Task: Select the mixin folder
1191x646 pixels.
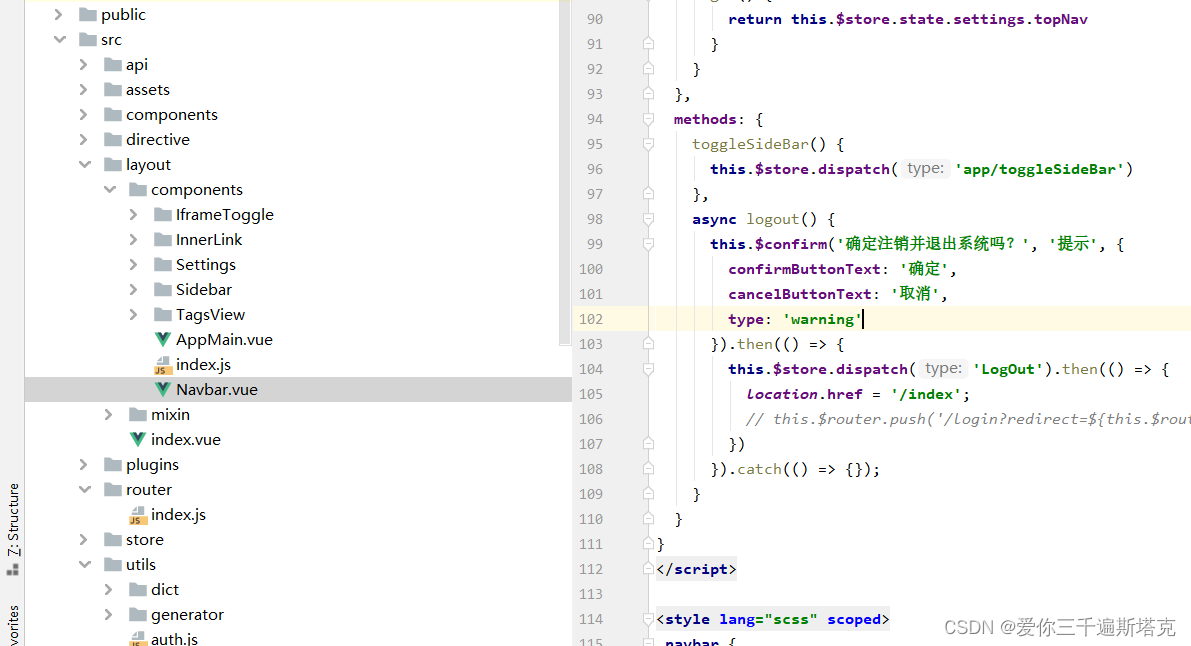Action: pos(170,414)
